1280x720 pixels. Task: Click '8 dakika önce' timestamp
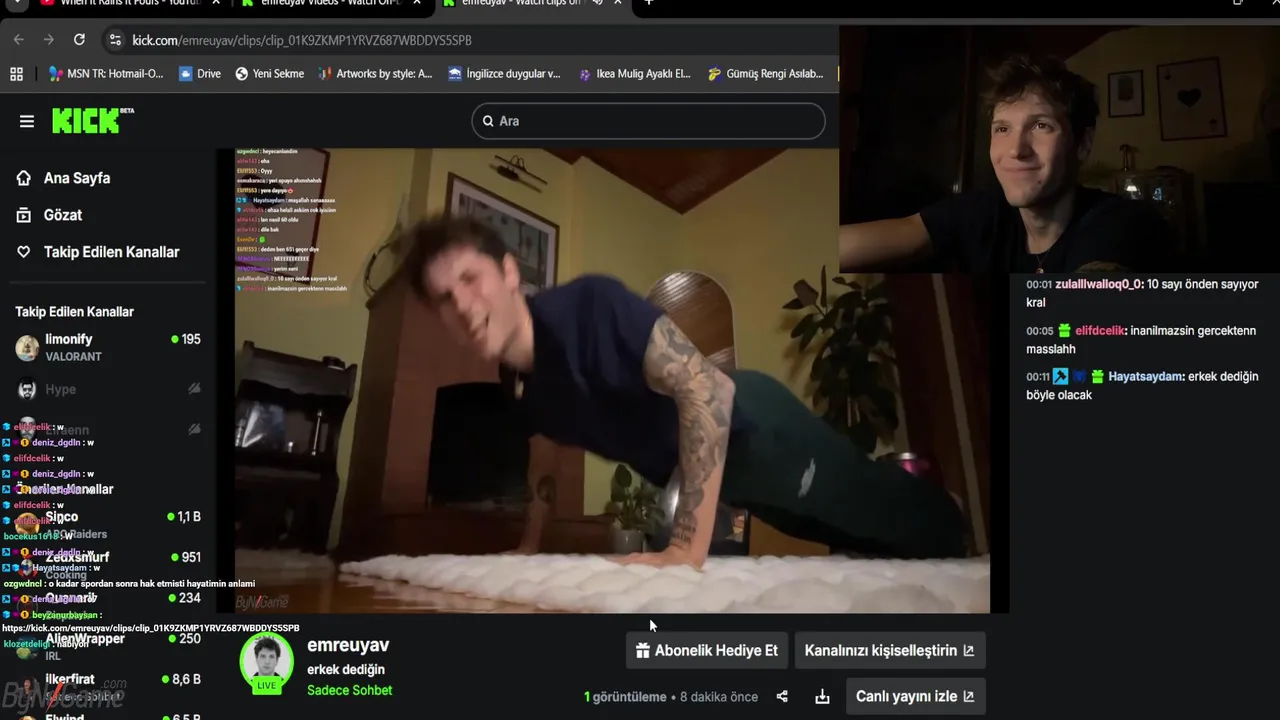click(719, 697)
